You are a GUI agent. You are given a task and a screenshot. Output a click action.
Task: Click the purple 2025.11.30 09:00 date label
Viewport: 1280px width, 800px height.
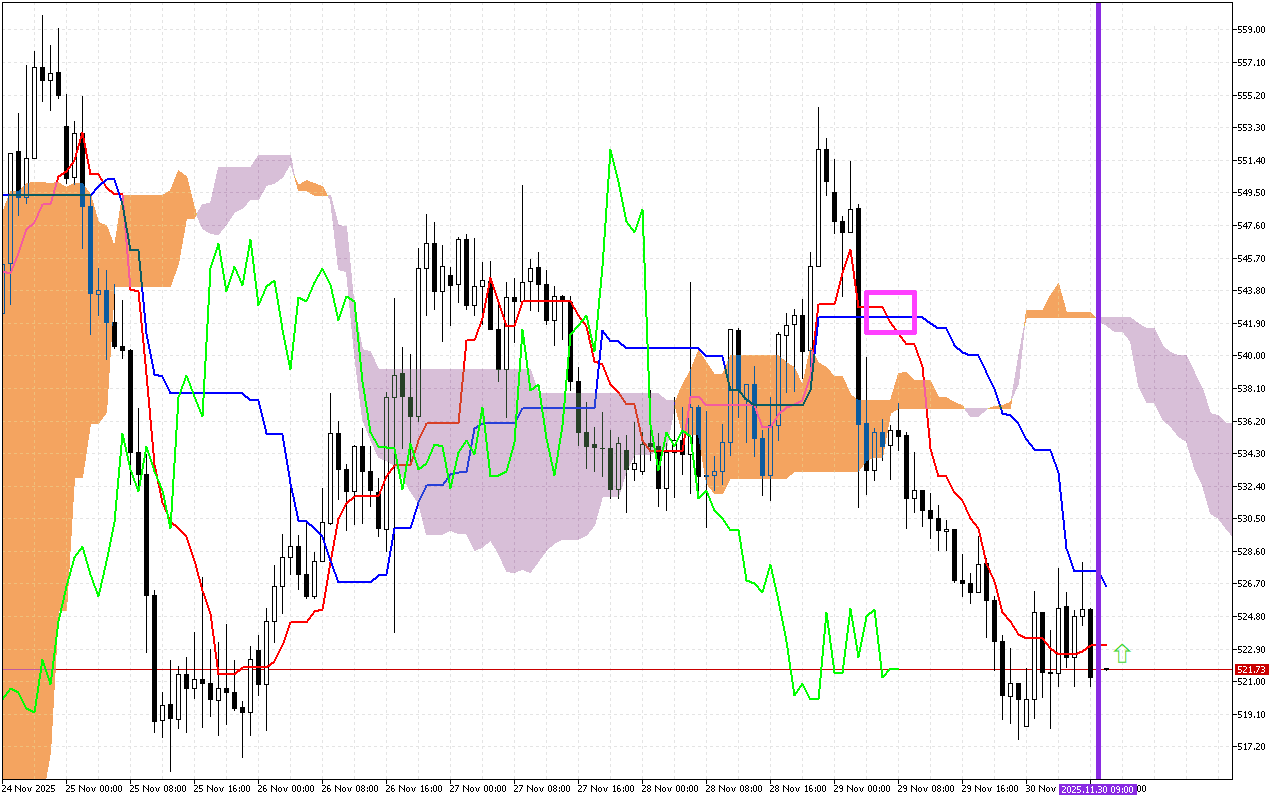coord(1098,789)
